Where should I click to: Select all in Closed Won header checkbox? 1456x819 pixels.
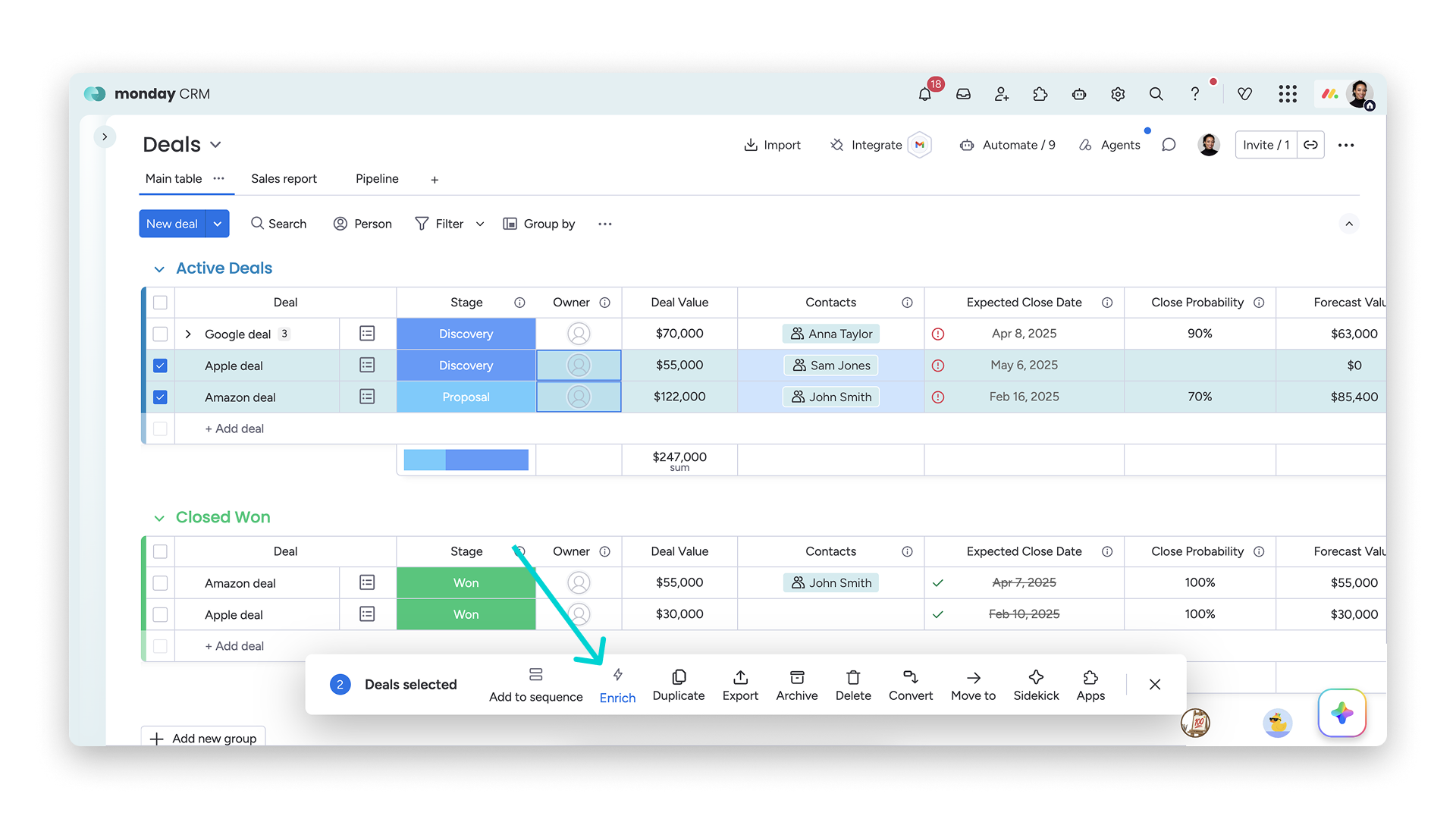point(160,551)
